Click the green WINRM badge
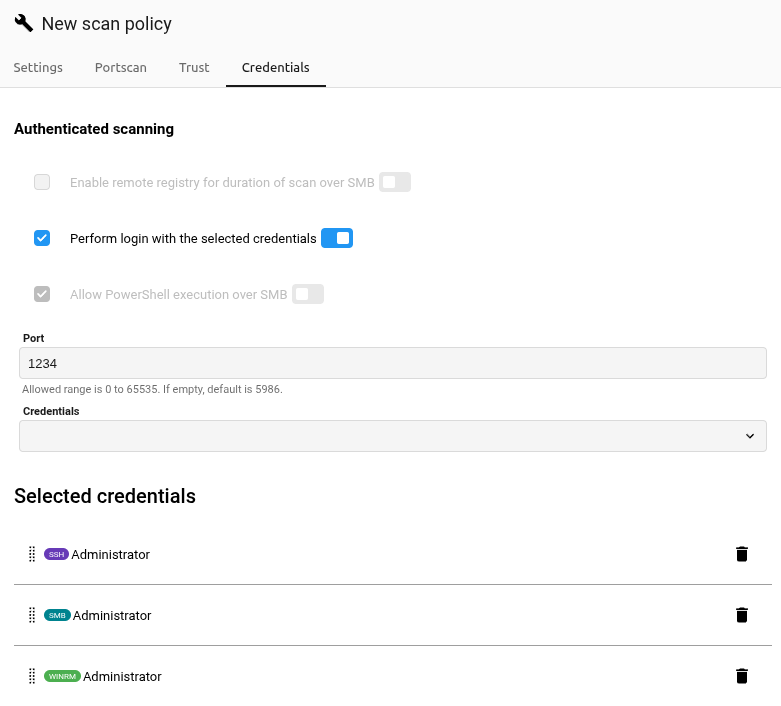Image resolution: width=781 pixels, height=706 pixels. tap(62, 677)
